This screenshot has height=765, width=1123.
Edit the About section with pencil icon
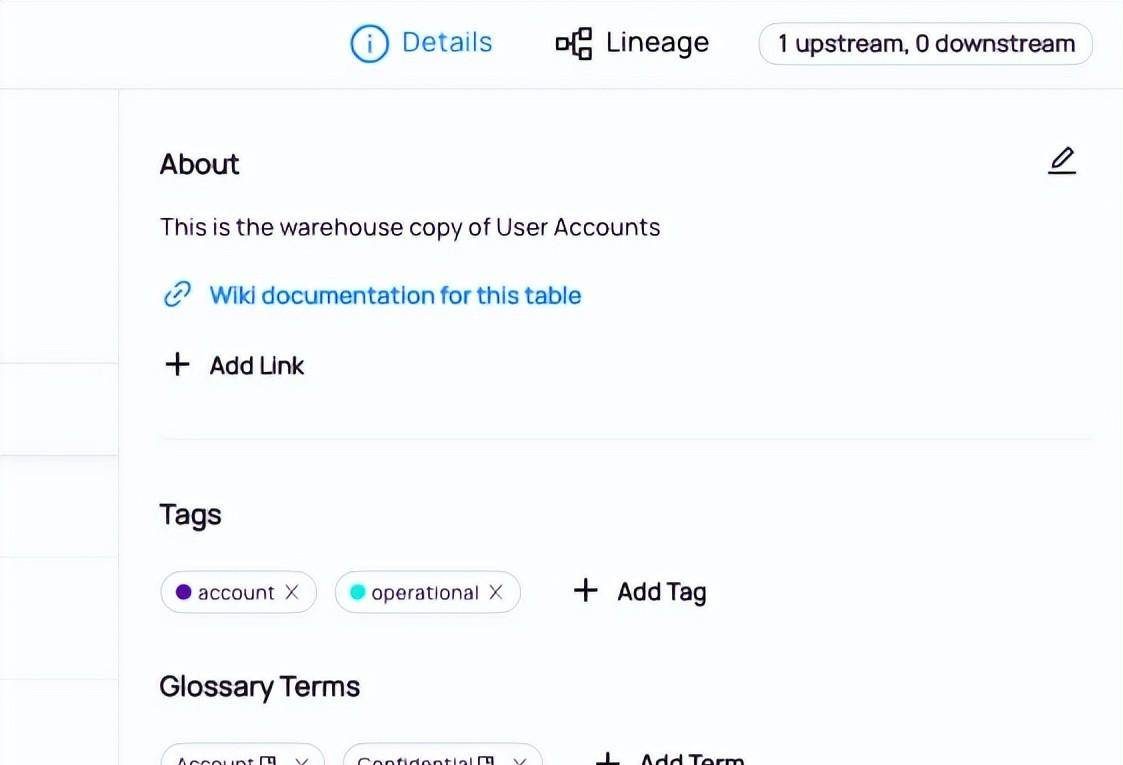tap(1061, 160)
